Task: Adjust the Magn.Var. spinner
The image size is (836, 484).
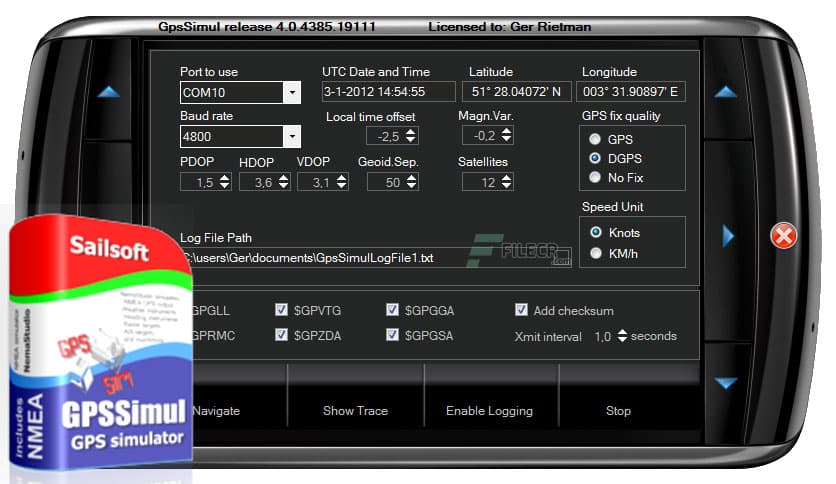Action: pos(507,135)
